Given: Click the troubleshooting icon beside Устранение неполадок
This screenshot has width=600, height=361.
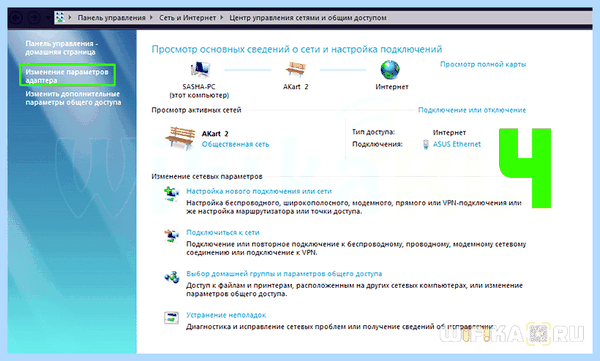Looking at the screenshot, I should [x=171, y=317].
